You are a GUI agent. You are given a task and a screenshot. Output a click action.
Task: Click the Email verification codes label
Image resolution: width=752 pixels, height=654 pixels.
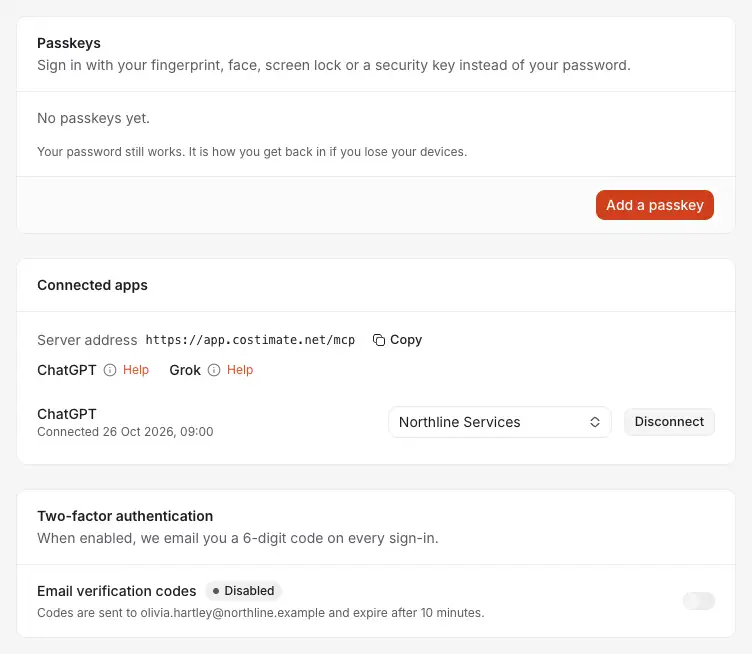[117, 591]
